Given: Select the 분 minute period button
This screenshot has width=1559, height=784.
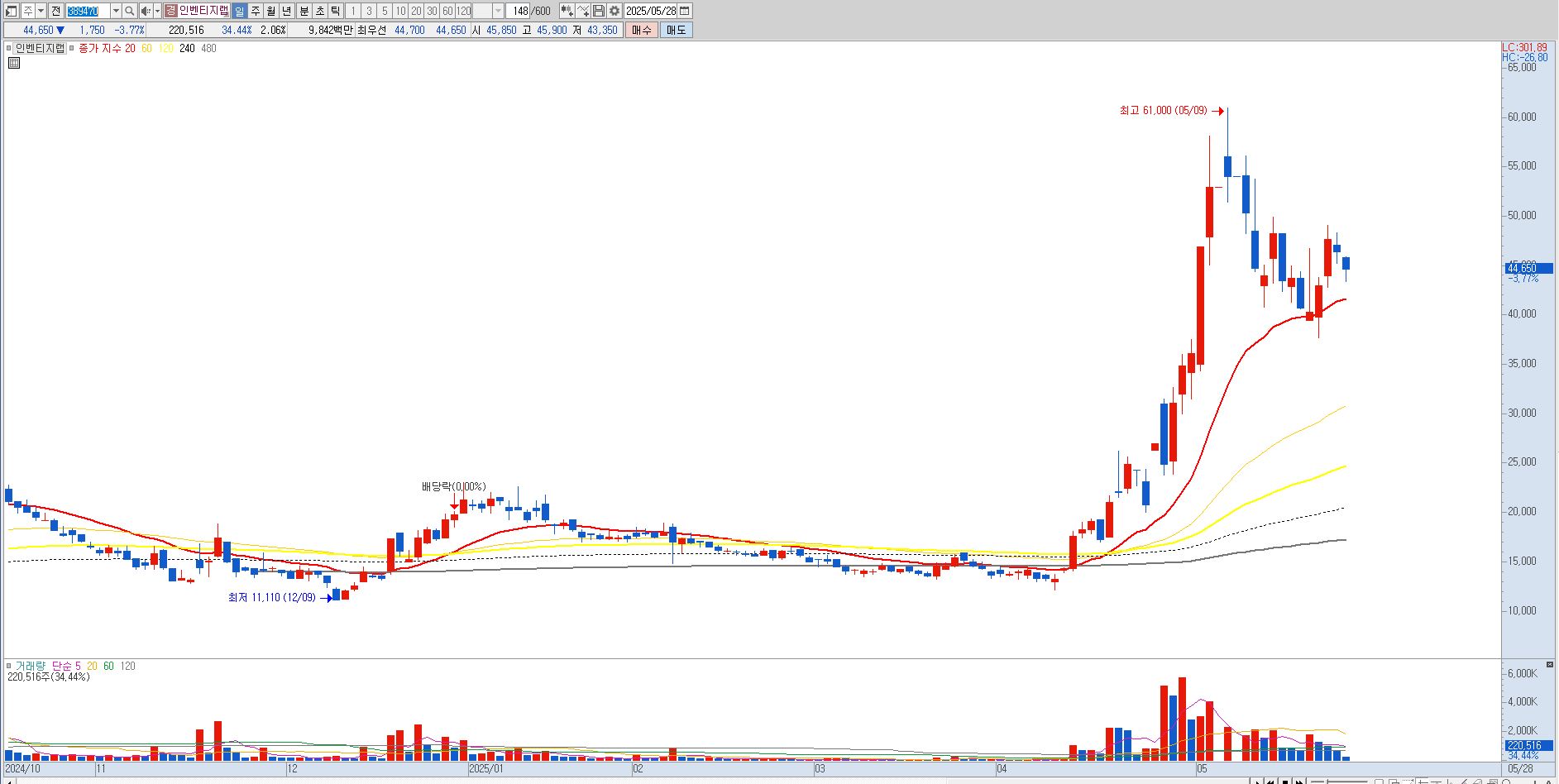Looking at the screenshot, I should point(304,11).
